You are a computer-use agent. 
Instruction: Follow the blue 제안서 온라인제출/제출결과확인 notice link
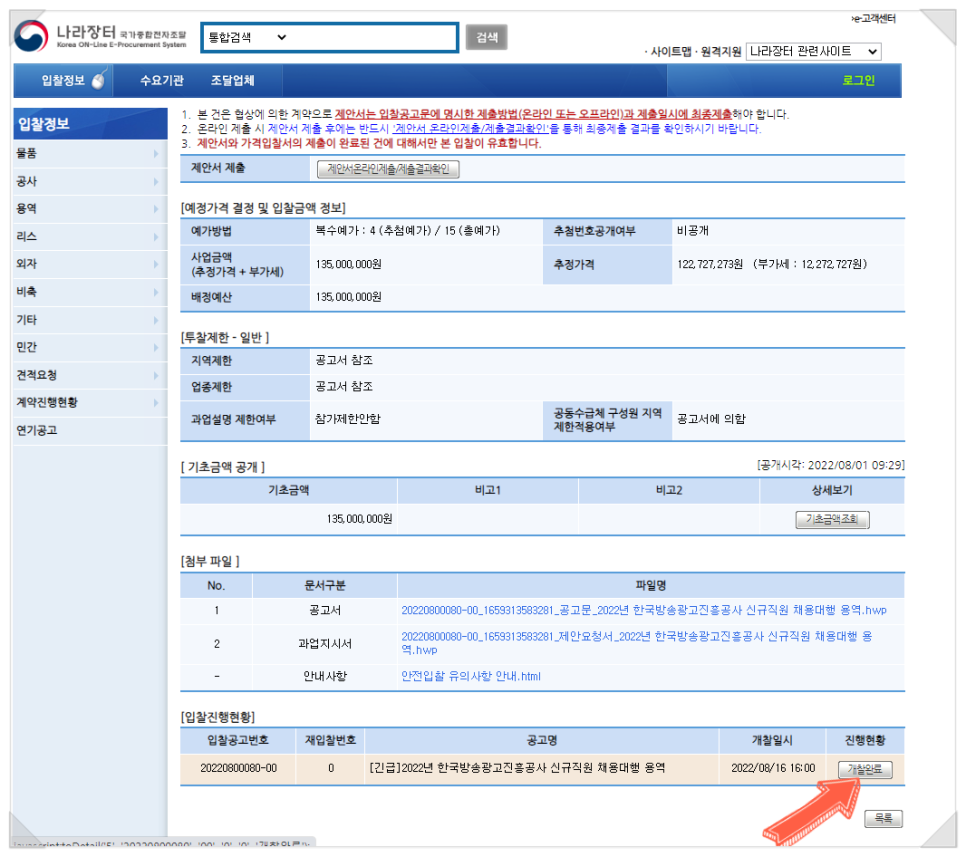[470, 129]
